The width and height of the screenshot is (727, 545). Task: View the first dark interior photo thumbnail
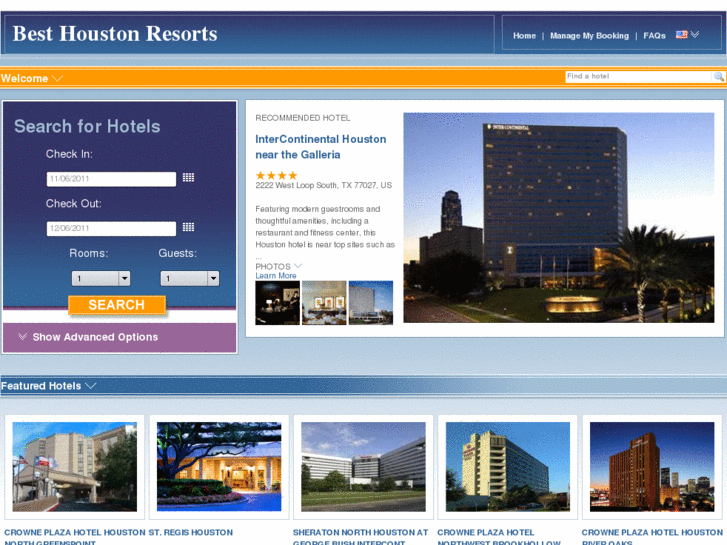(277, 302)
